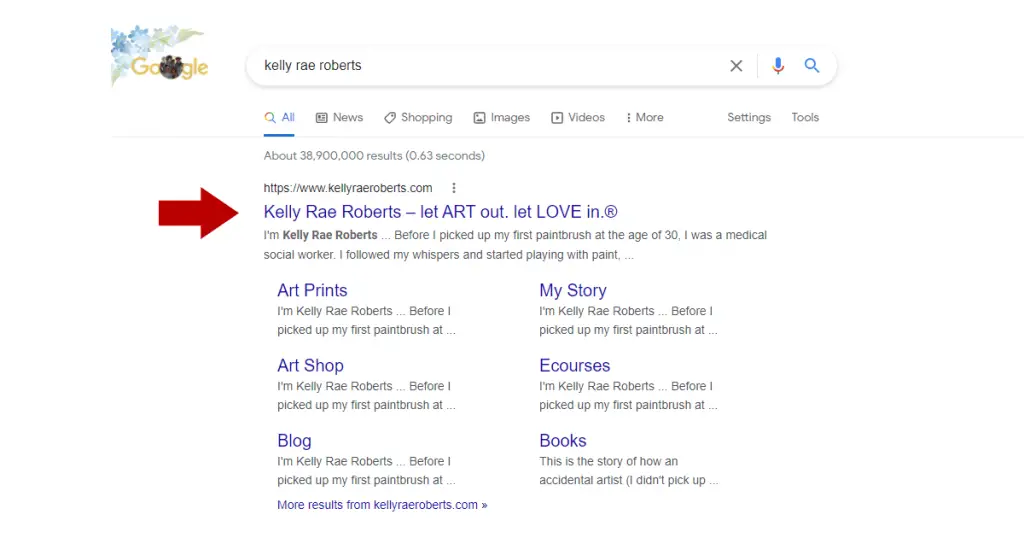The width and height of the screenshot is (1024, 538).
Task: Click the About 38,900,000 results text
Action: point(374,156)
